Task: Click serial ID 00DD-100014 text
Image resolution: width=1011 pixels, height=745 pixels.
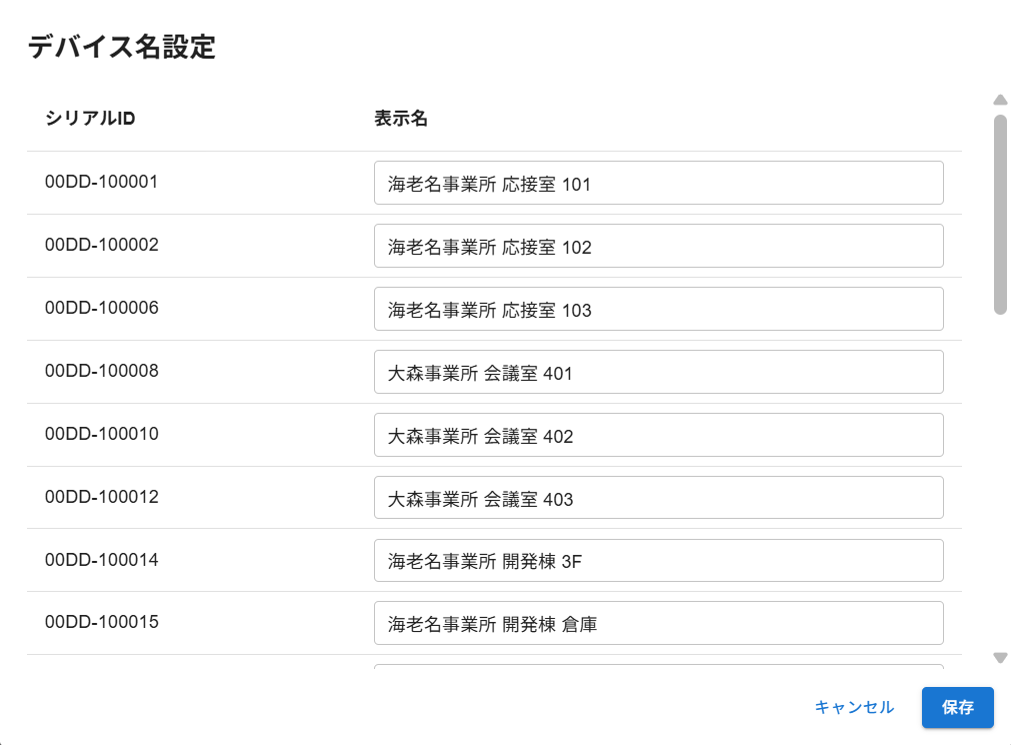Action: click(x=101, y=560)
